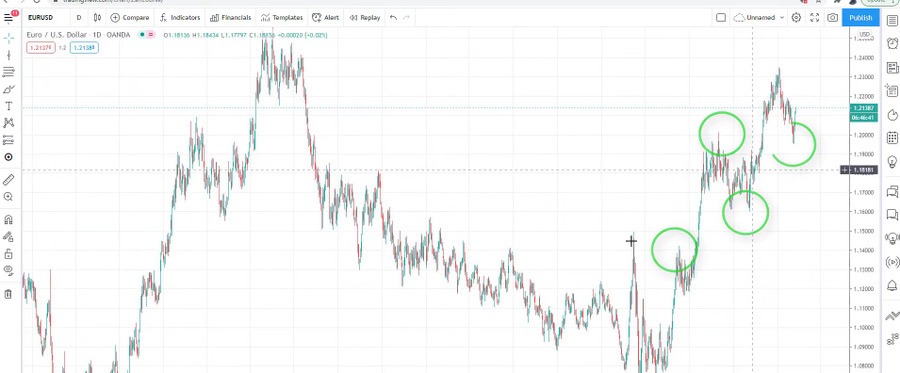Toggle the layout select square checkbox

coord(721,18)
